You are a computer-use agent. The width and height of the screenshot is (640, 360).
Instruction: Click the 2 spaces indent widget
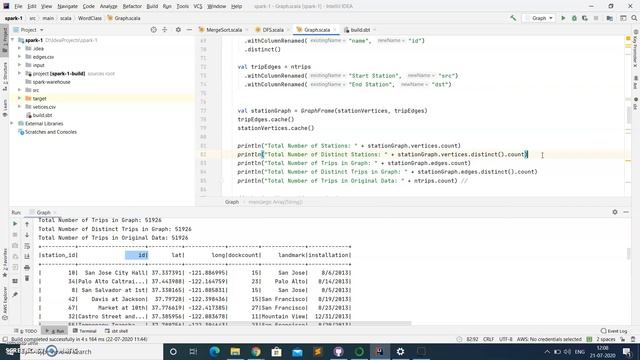click(606, 339)
